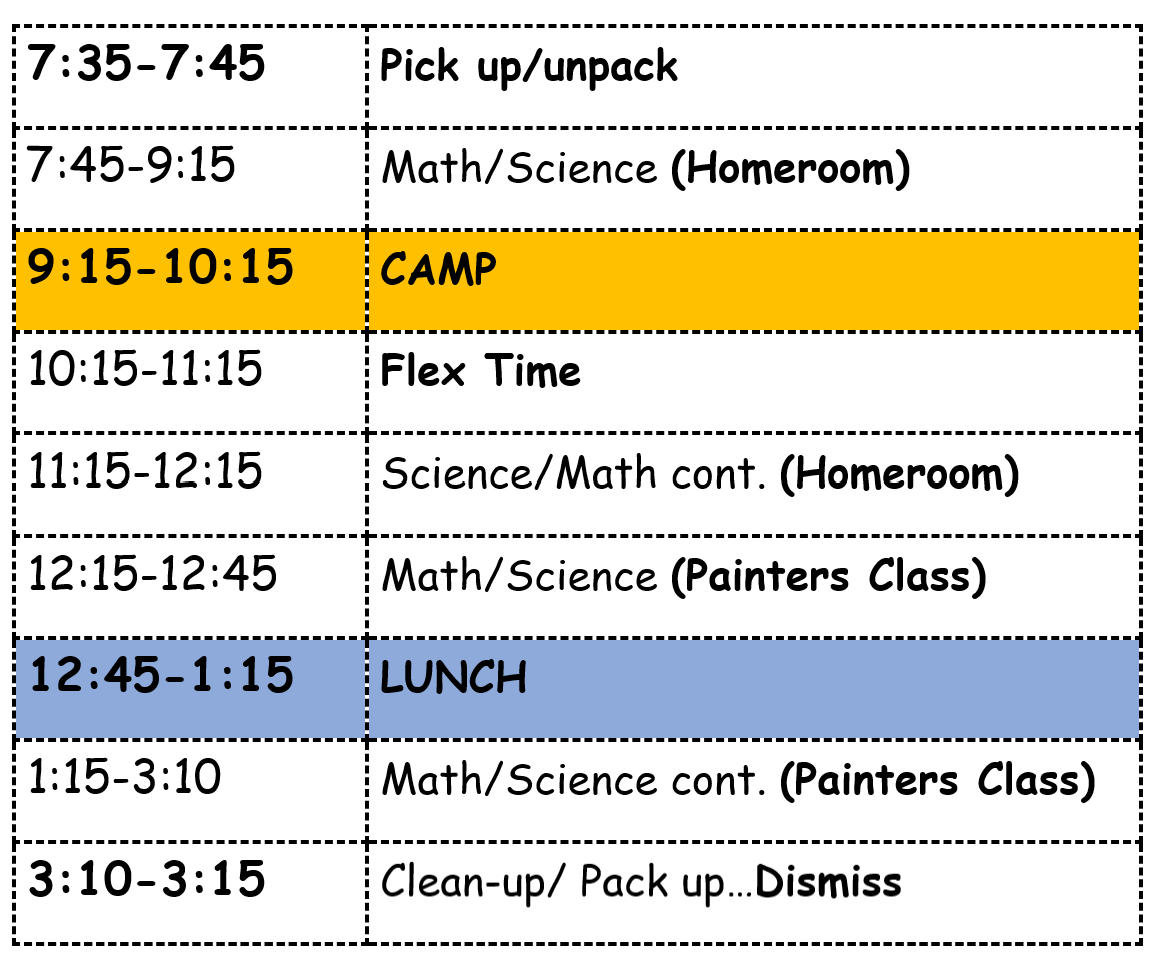Viewport: 1156px width, 960px height.
Task: Click the 11:15-12:15 time cell
Action: pos(190,484)
